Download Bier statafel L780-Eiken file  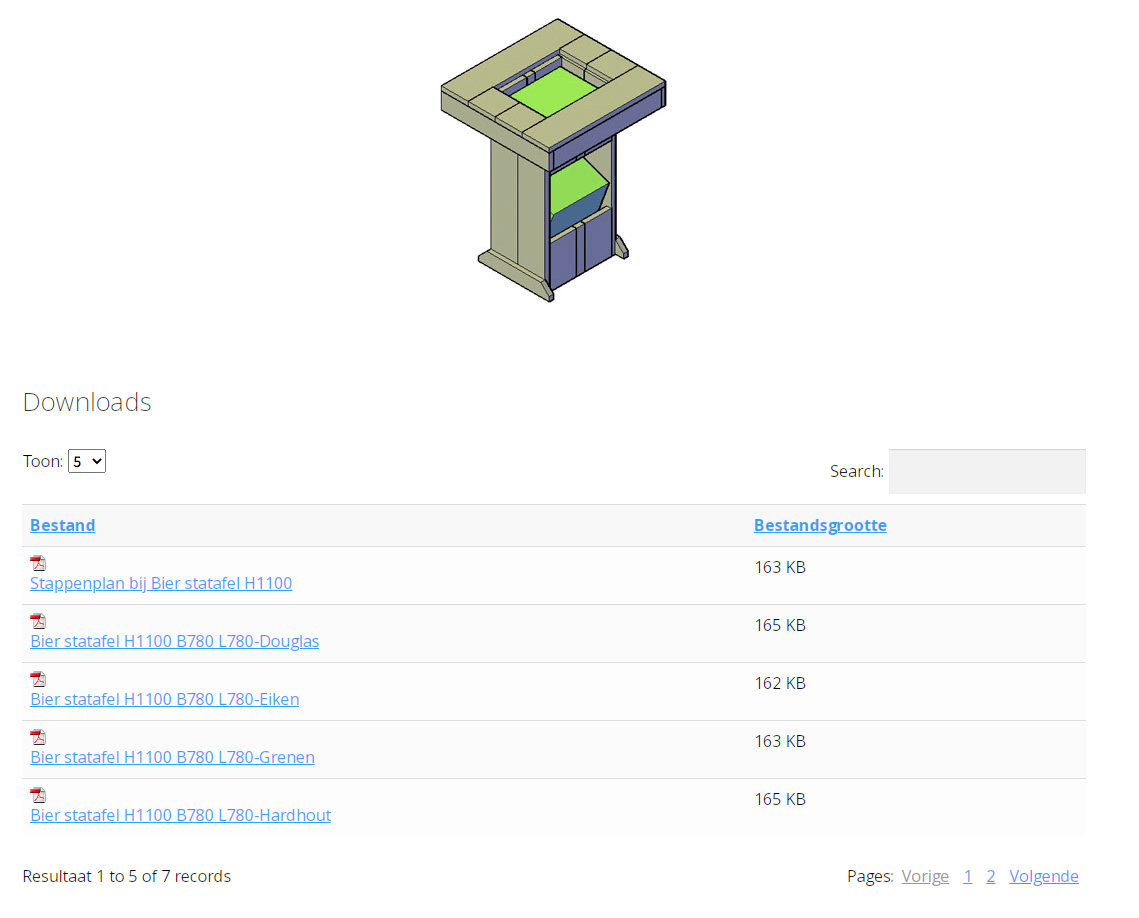pyautogui.click(x=165, y=699)
